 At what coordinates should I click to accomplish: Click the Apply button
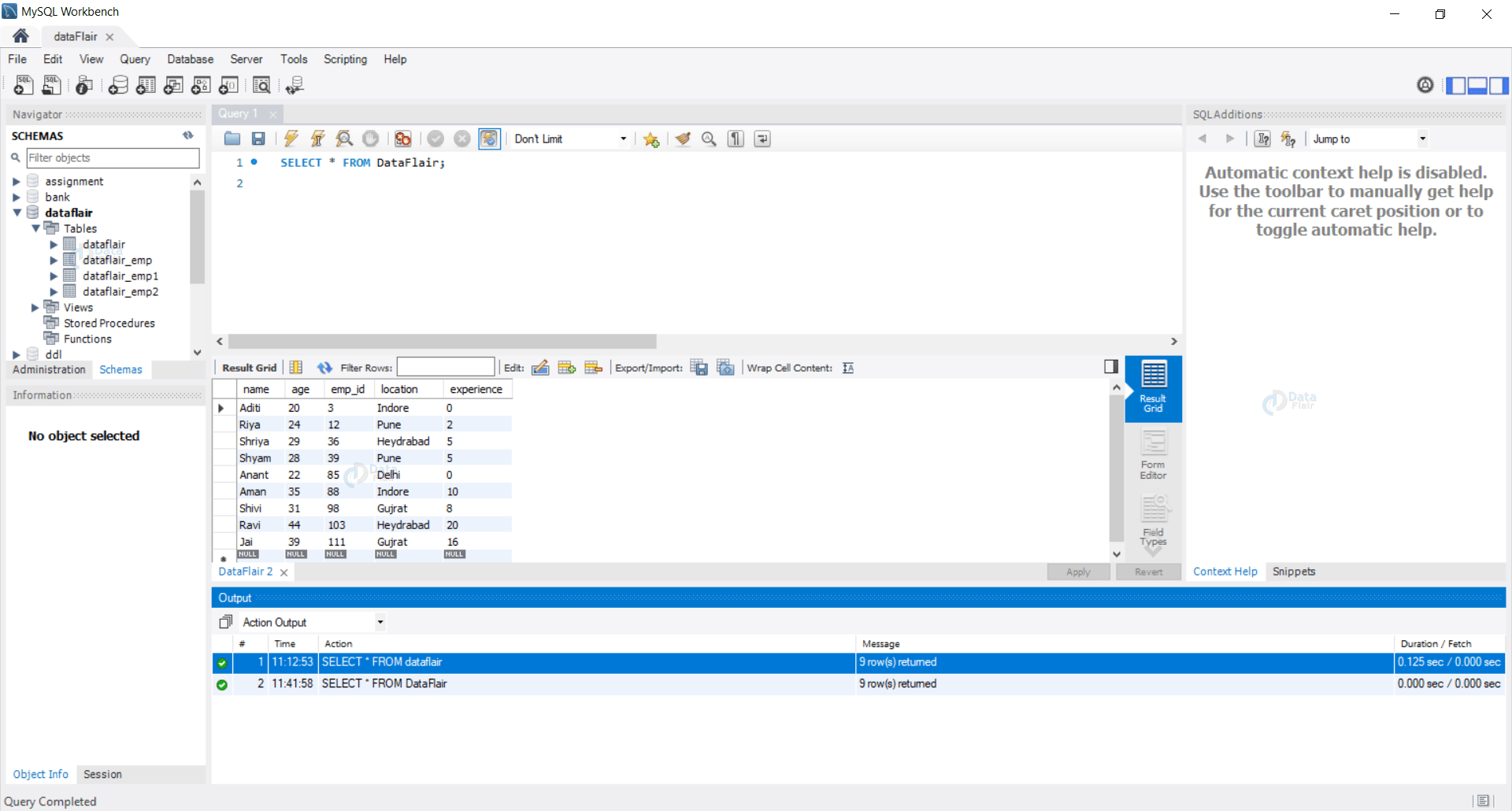[1078, 572]
